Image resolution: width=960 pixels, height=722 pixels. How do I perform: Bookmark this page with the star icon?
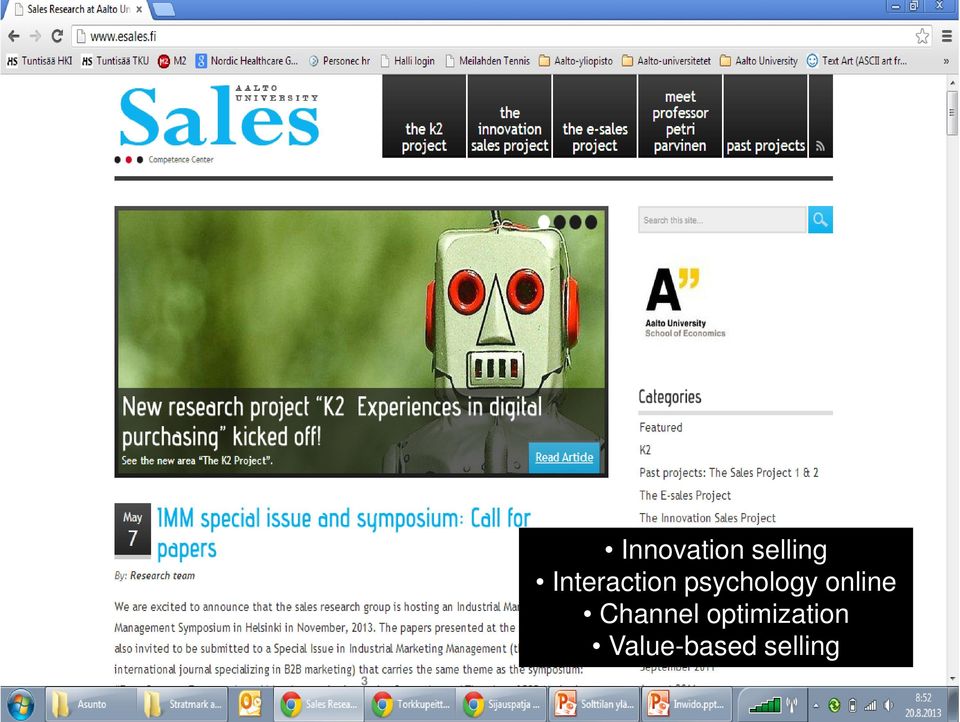pyautogui.click(x=922, y=36)
